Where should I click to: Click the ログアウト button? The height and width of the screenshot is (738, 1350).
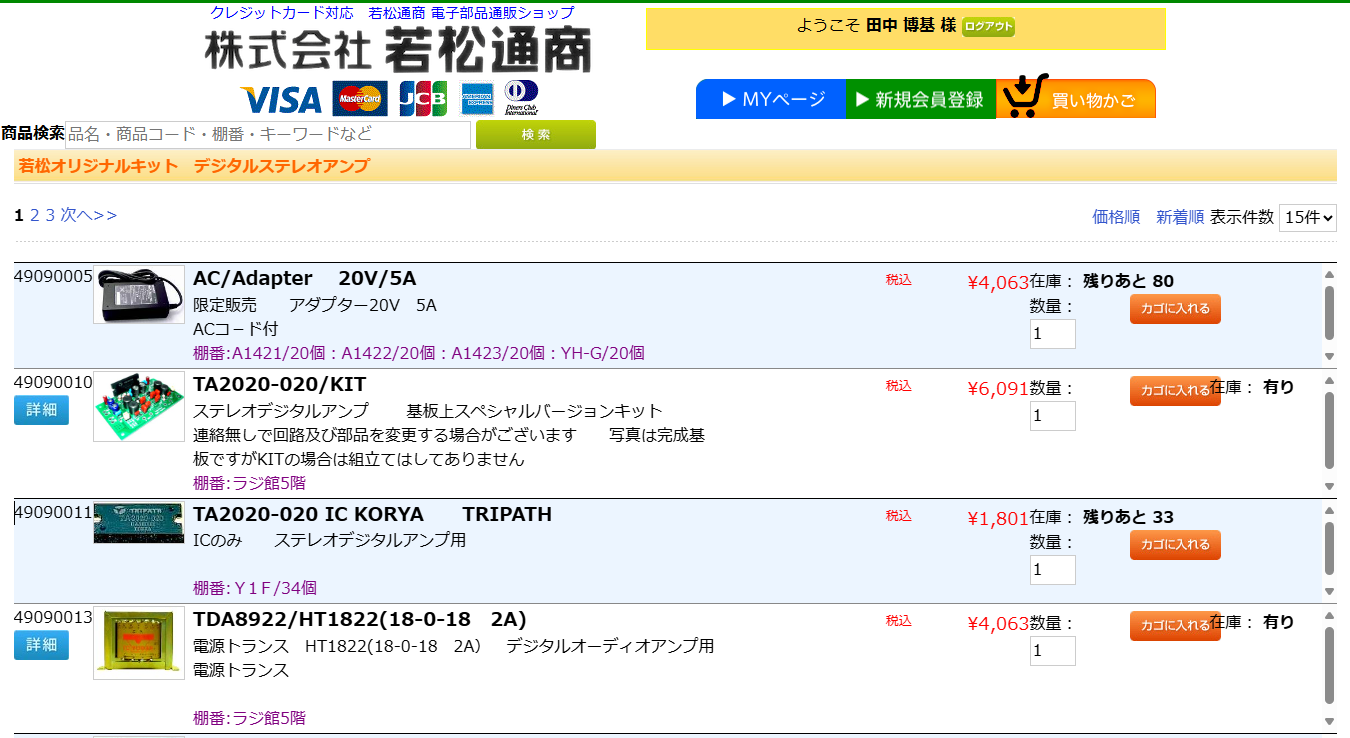click(x=988, y=27)
